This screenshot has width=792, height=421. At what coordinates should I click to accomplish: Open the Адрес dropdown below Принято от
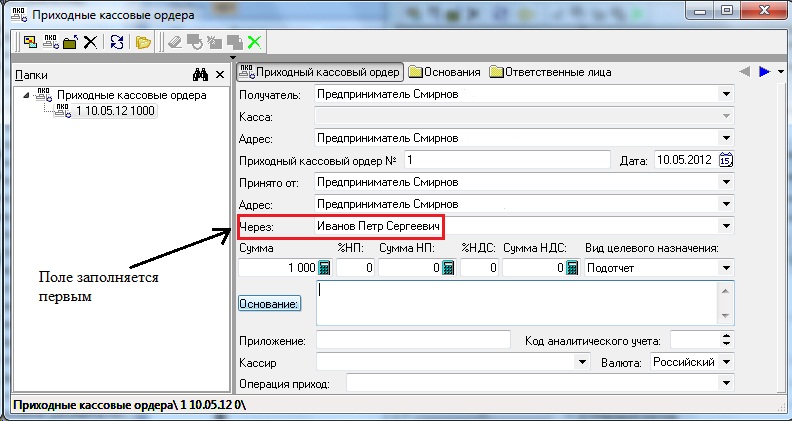[x=726, y=204]
